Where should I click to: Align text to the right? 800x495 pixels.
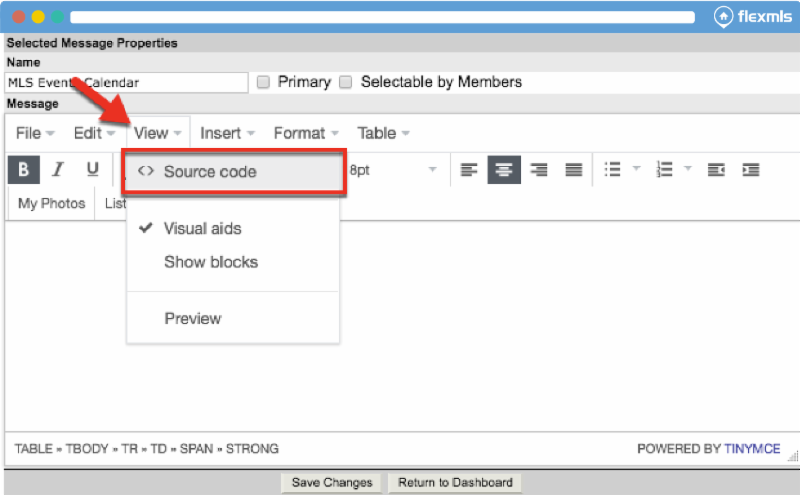(x=539, y=170)
